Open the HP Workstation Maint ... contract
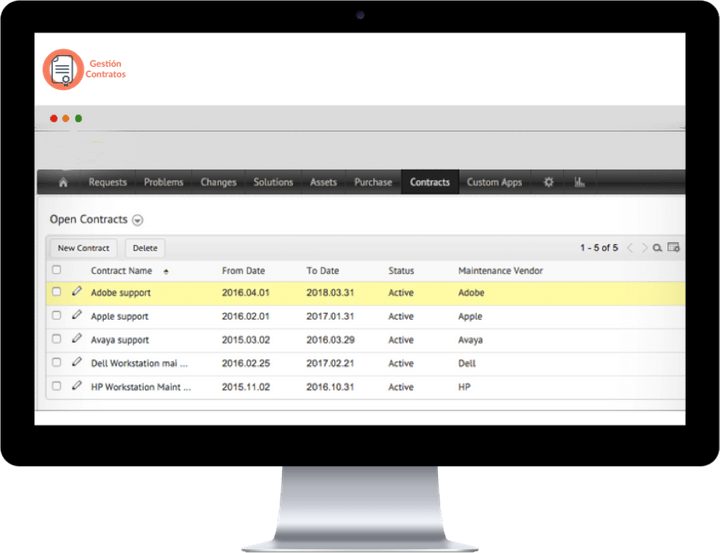The height and width of the screenshot is (553, 720). [x=141, y=387]
